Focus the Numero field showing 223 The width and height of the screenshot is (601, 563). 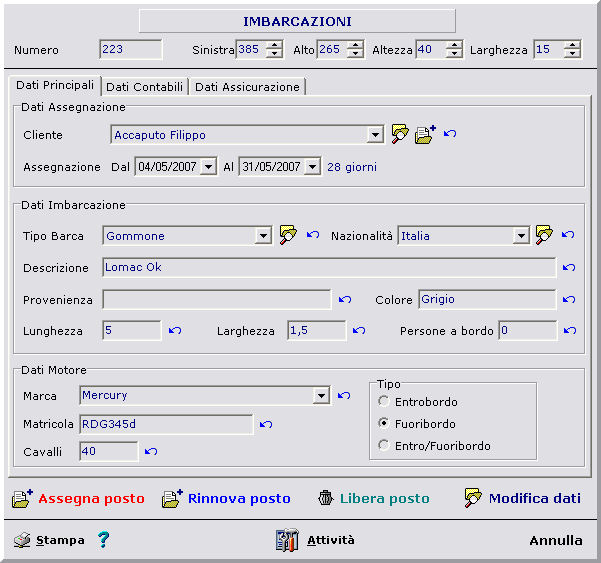pyautogui.click(x=130, y=49)
